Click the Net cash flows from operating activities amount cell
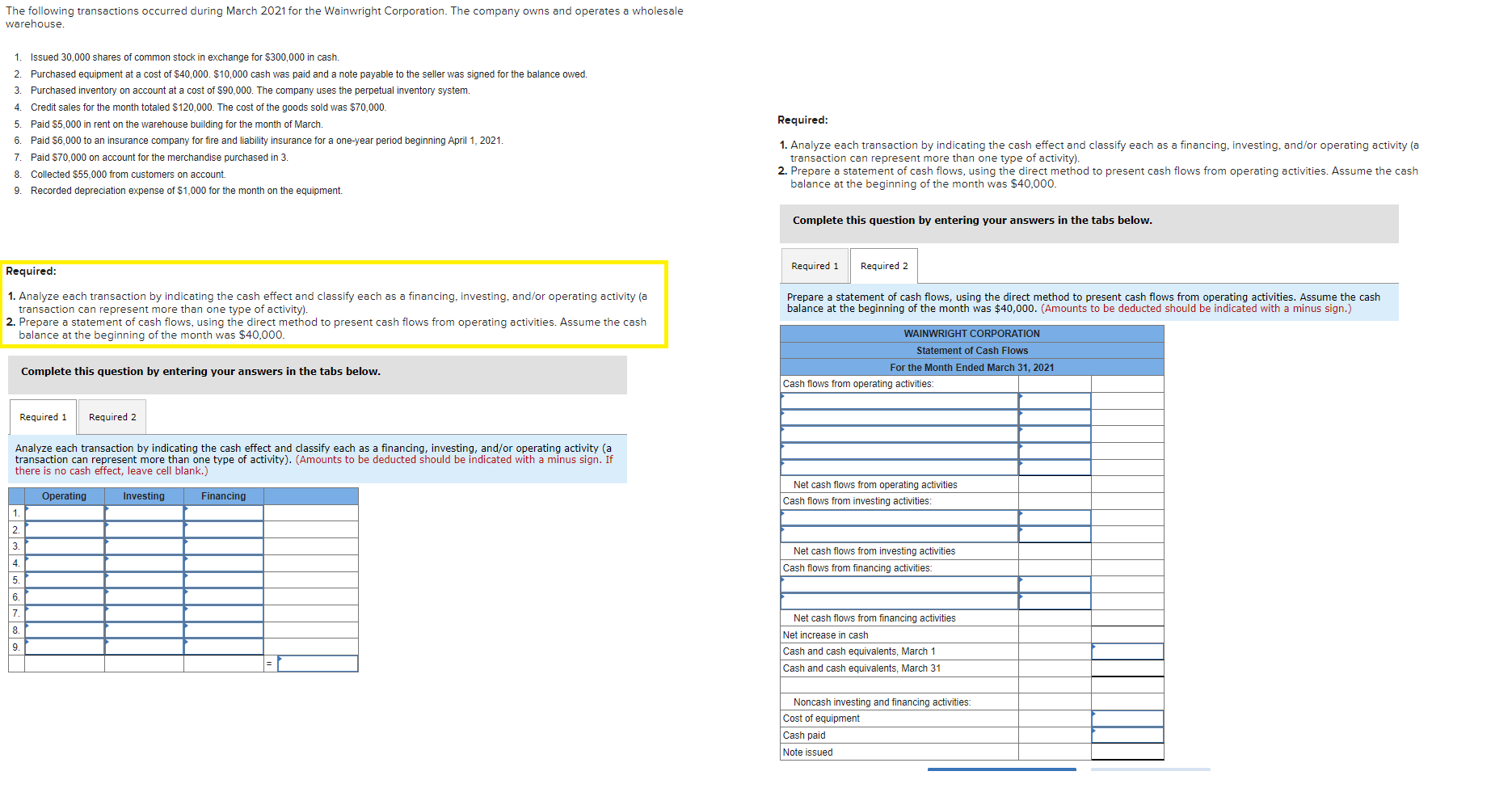Screen dimensions: 1512x805 pos(1055,484)
